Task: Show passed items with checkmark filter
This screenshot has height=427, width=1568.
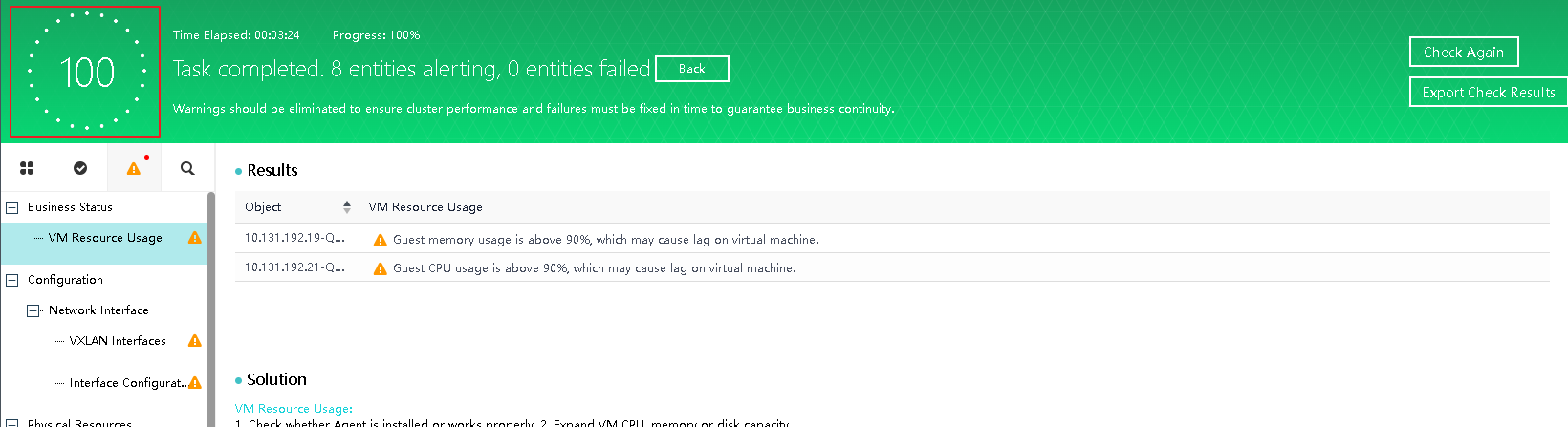Action: tap(80, 168)
